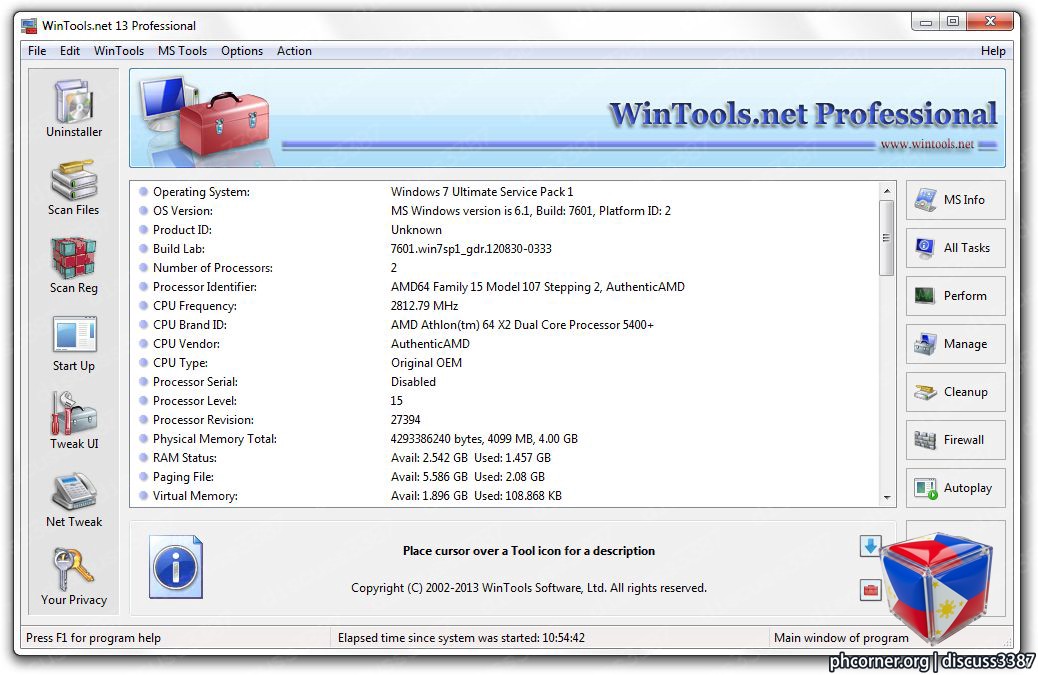The image size is (1038, 675).
Task: Click the '7601.win7sp1_gdr.120830-0333' value
Action: pyautogui.click(x=471, y=249)
